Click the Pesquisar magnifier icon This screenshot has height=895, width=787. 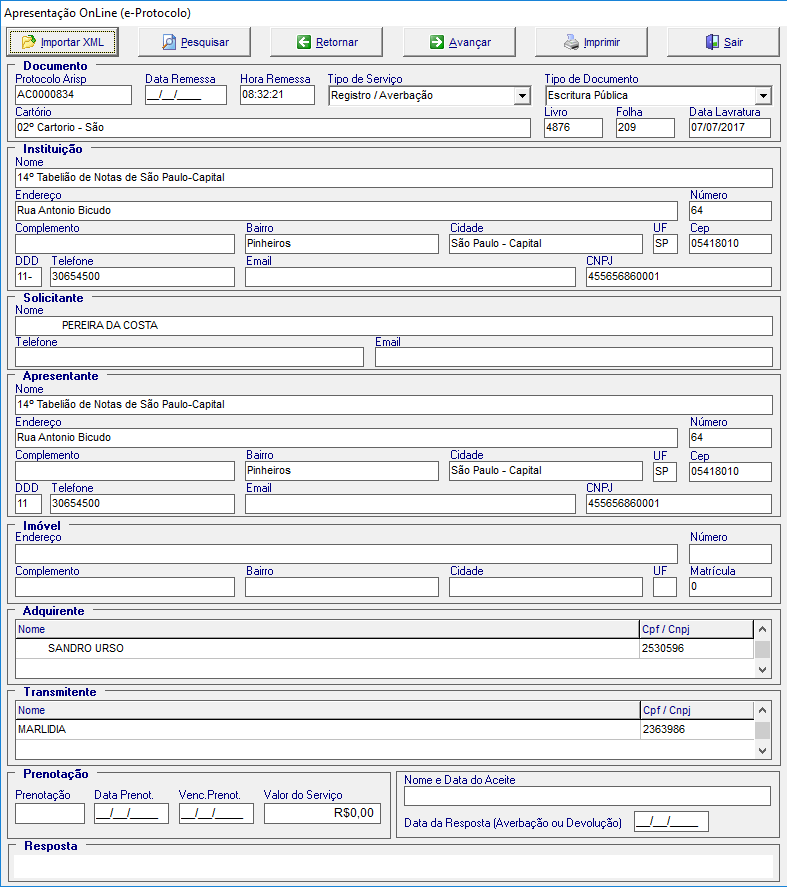[x=169, y=42]
